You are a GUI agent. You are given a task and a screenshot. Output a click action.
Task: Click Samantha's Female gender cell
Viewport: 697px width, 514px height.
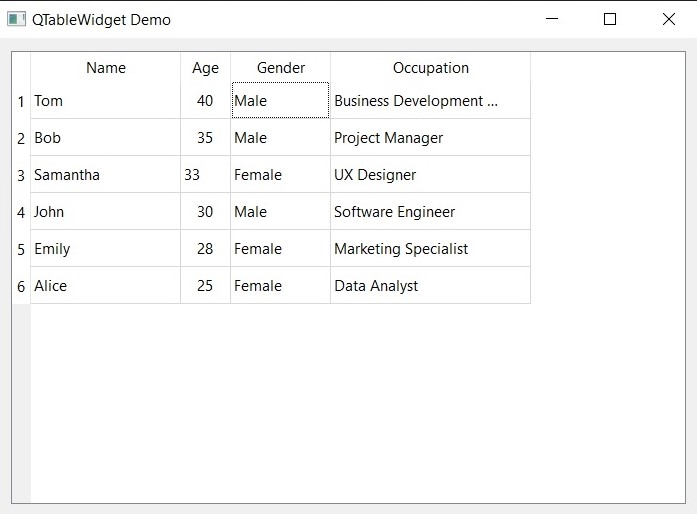(x=280, y=174)
